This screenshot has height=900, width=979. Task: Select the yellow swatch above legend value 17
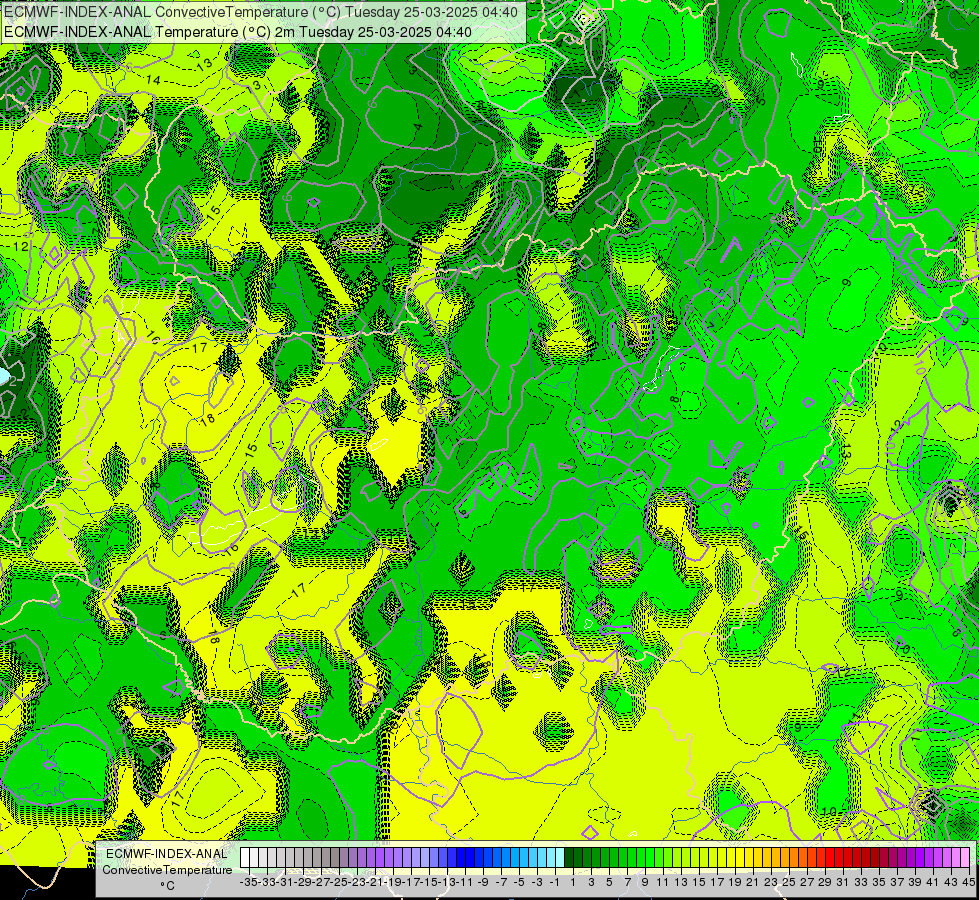pyautogui.click(x=713, y=858)
